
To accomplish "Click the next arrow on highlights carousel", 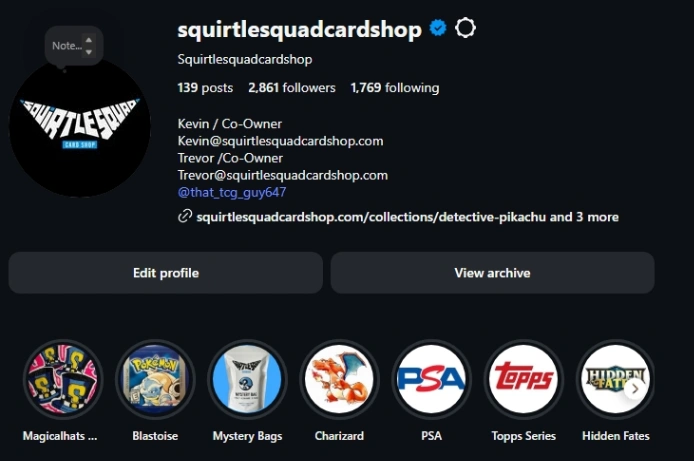I will [x=635, y=389].
